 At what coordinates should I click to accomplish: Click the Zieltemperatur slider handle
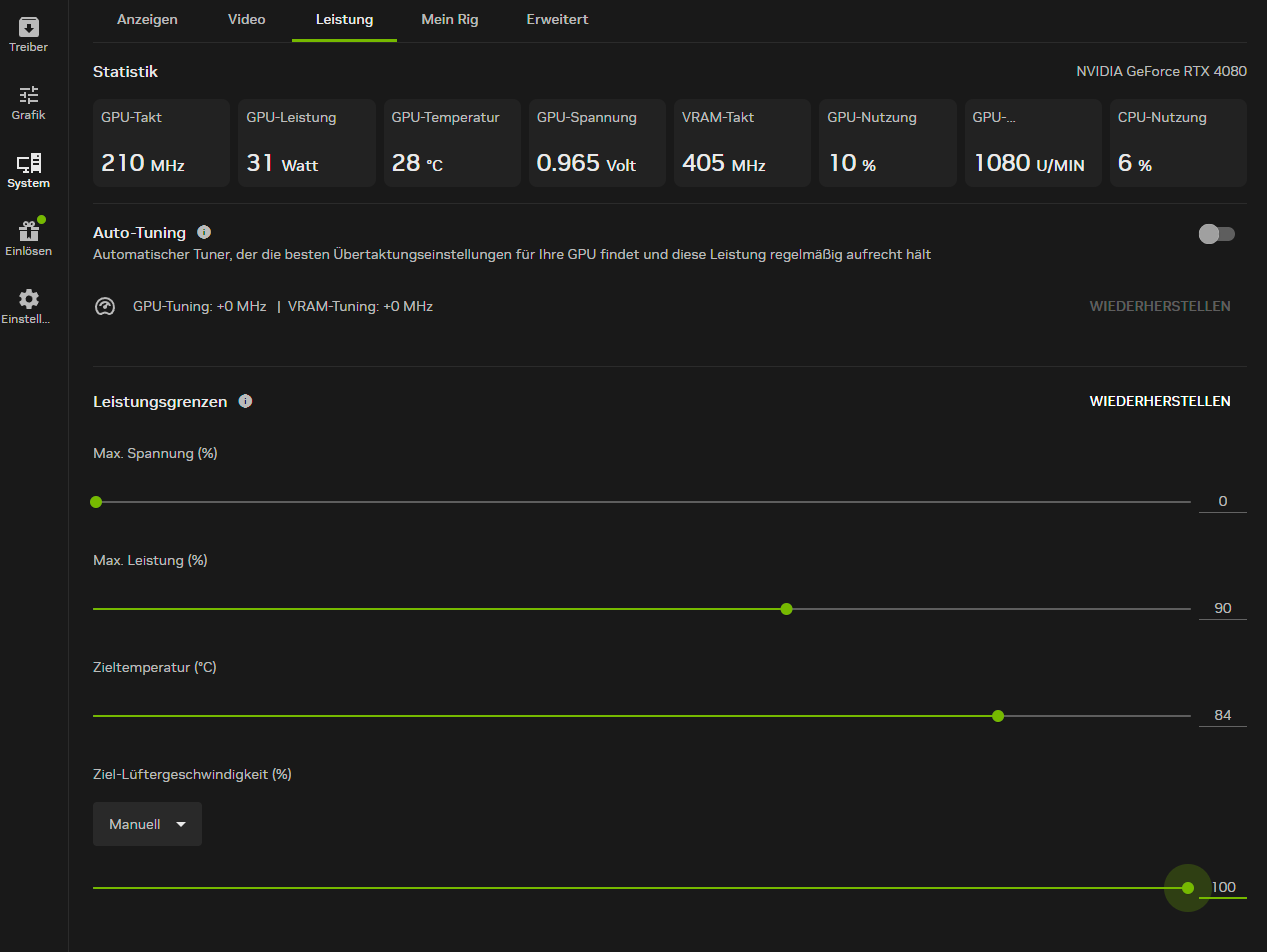(998, 716)
